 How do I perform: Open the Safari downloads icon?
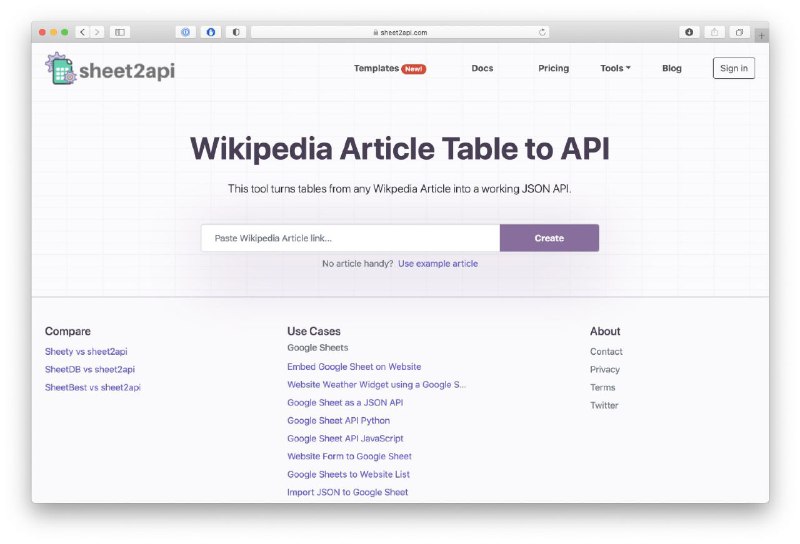(689, 32)
